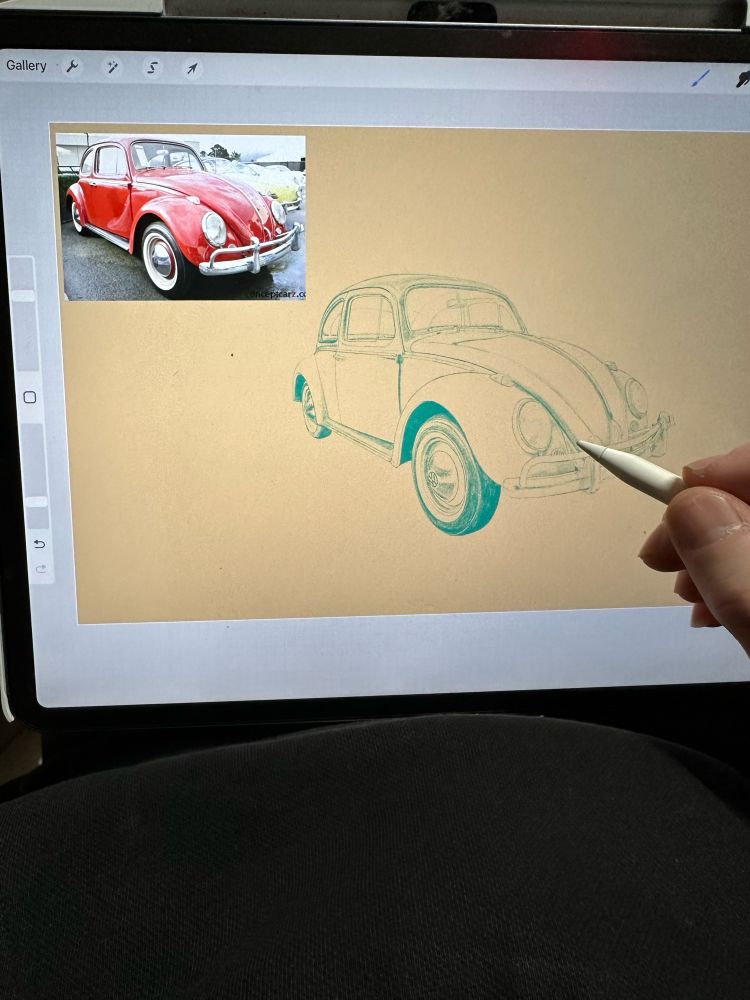This screenshot has width=750, height=1000.
Task: Adjust the brush opacity slider handle
Action: [x=36, y=502]
